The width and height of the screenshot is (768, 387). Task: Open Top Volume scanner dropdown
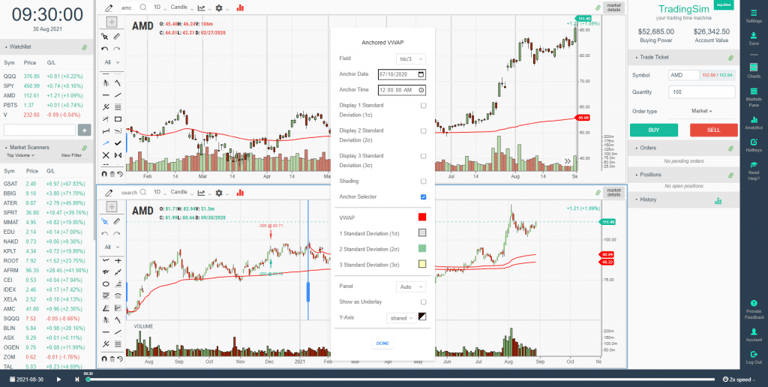click(x=21, y=155)
